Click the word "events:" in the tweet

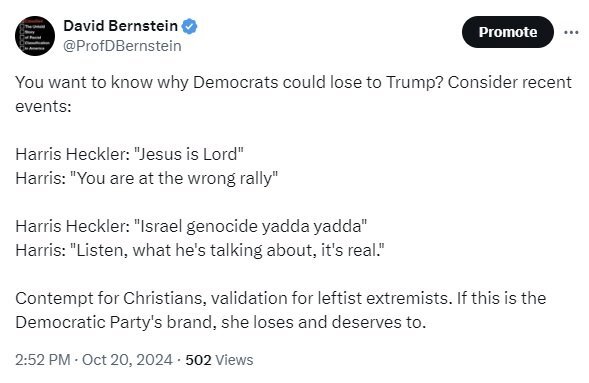click(43, 107)
